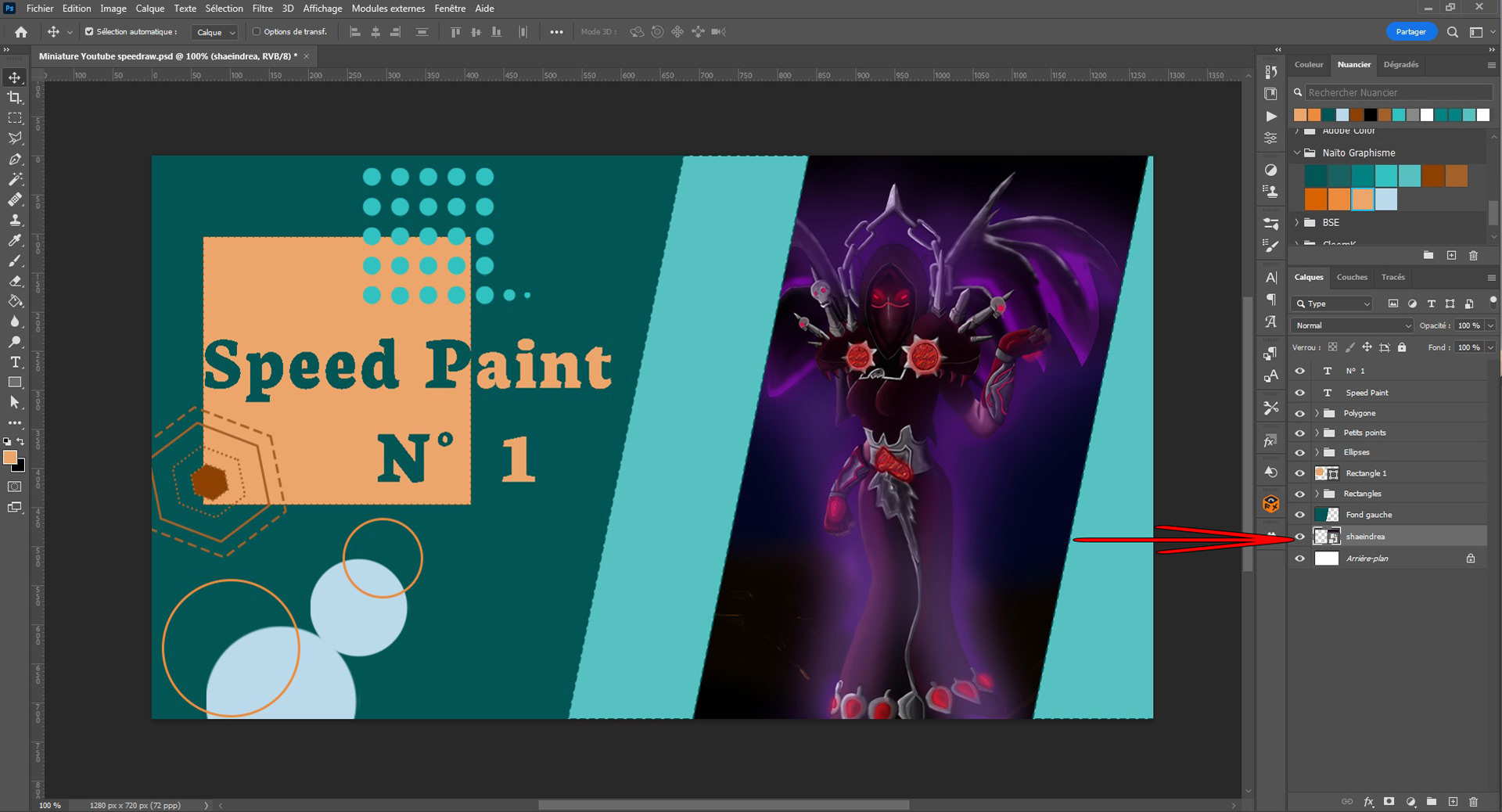Expand the BSE swatch folder
Screen dimensions: 1502x812
coord(1297,222)
